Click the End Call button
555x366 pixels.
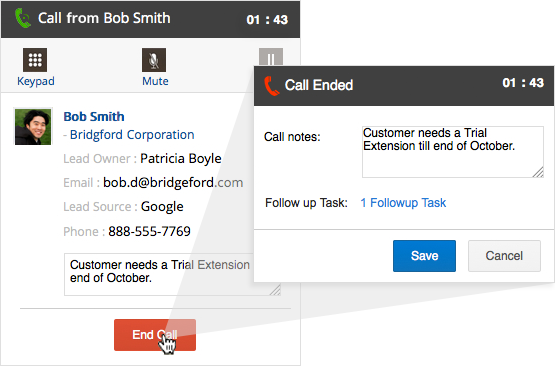pyautogui.click(x=155, y=335)
